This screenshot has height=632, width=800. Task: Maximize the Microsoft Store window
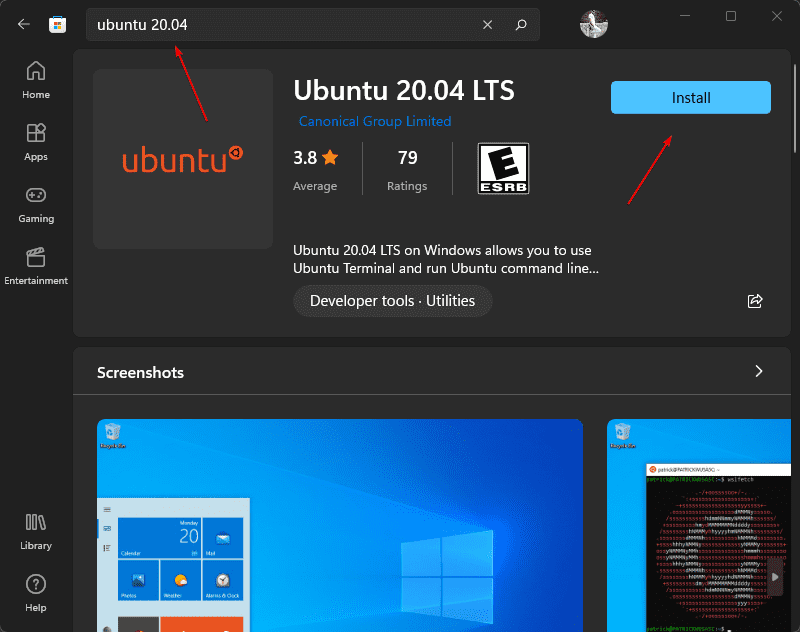pyautogui.click(x=731, y=16)
